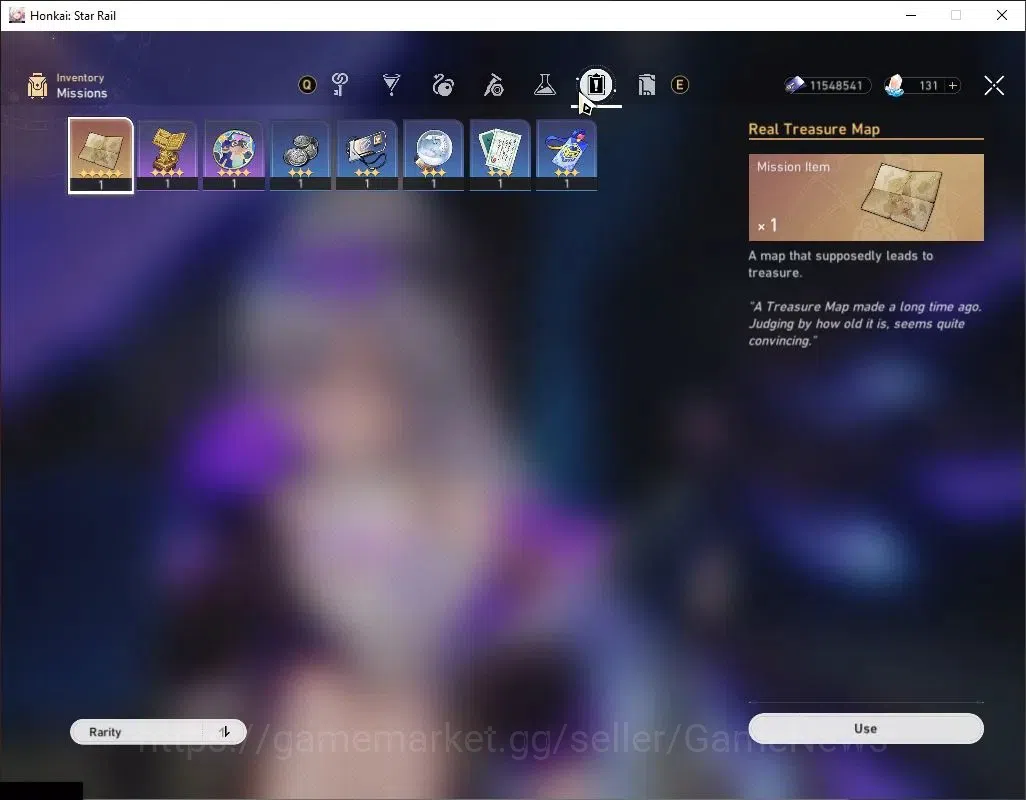Click the Use button

(866, 729)
